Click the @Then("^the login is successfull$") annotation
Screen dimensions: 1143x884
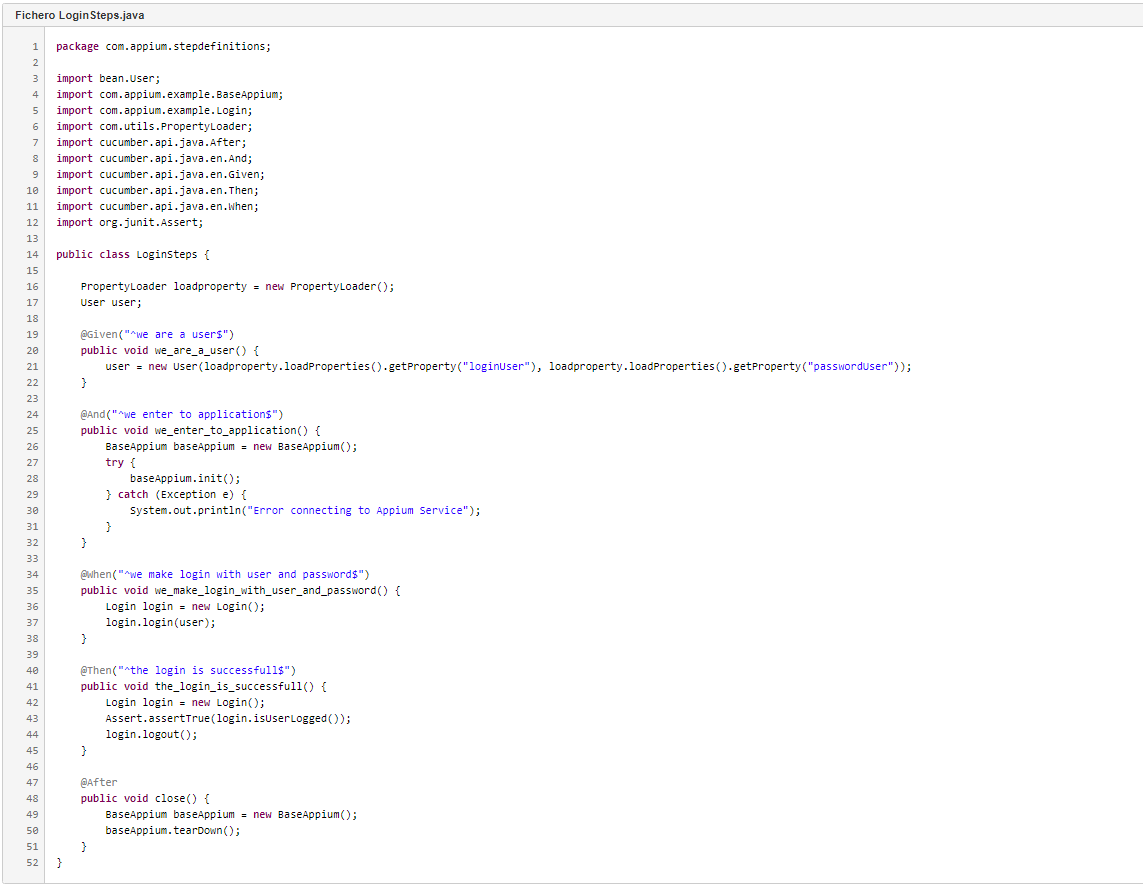click(x=188, y=670)
